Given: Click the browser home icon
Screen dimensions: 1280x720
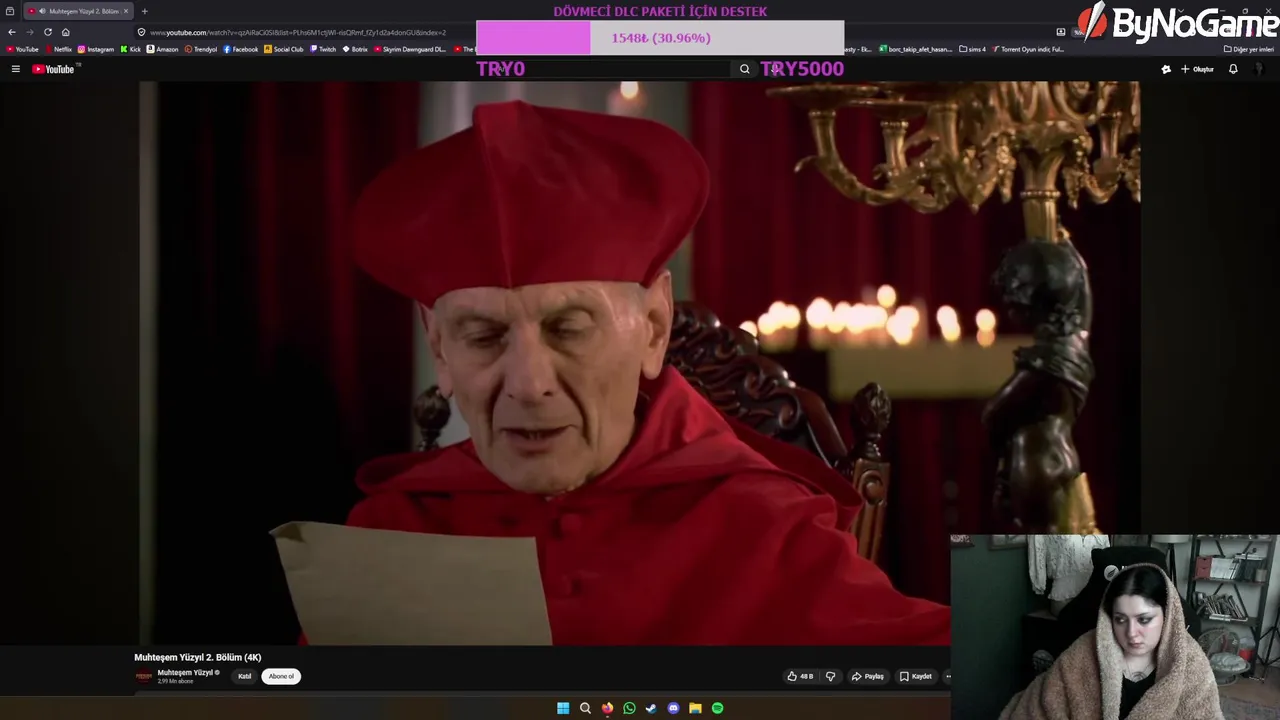Looking at the screenshot, I should coord(66,32).
